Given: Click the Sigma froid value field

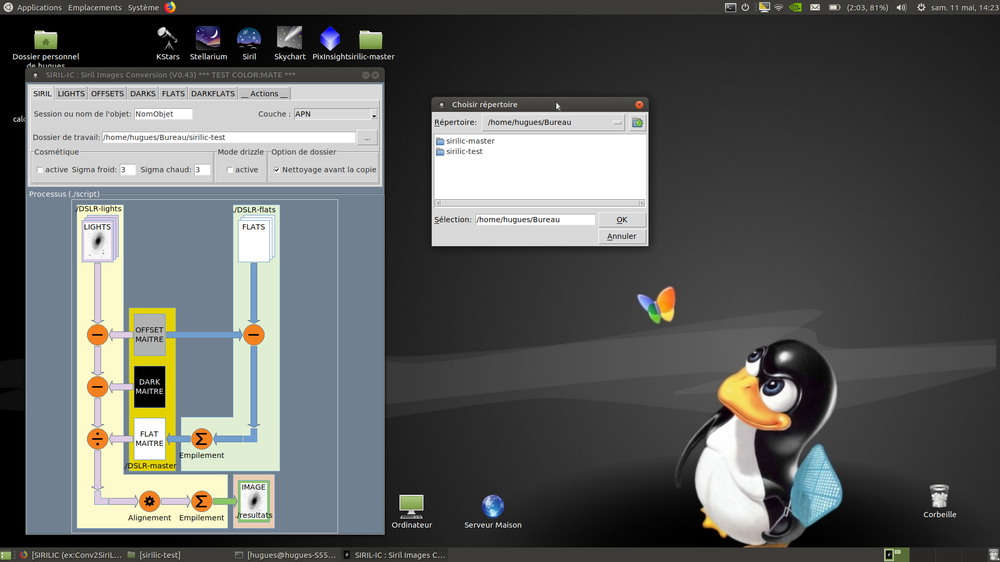Looking at the screenshot, I should [x=128, y=170].
